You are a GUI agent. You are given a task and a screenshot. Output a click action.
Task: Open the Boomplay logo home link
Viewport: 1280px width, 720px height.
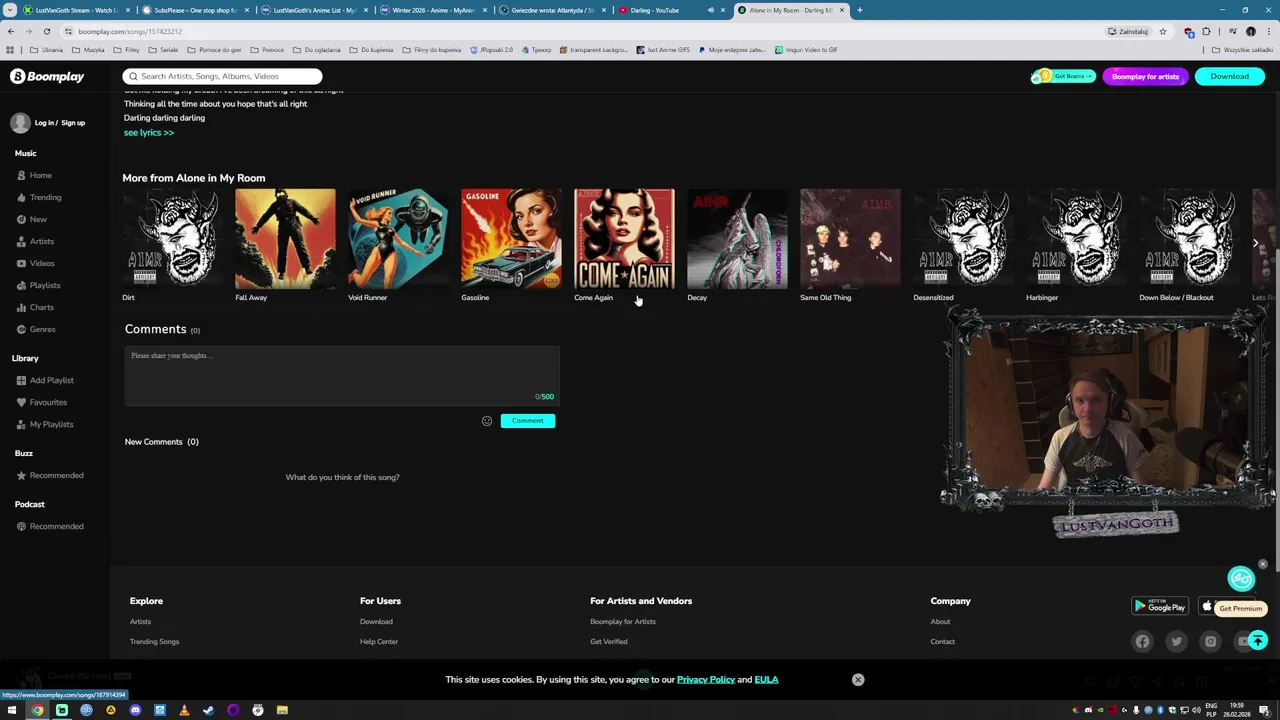coord(47,76)
